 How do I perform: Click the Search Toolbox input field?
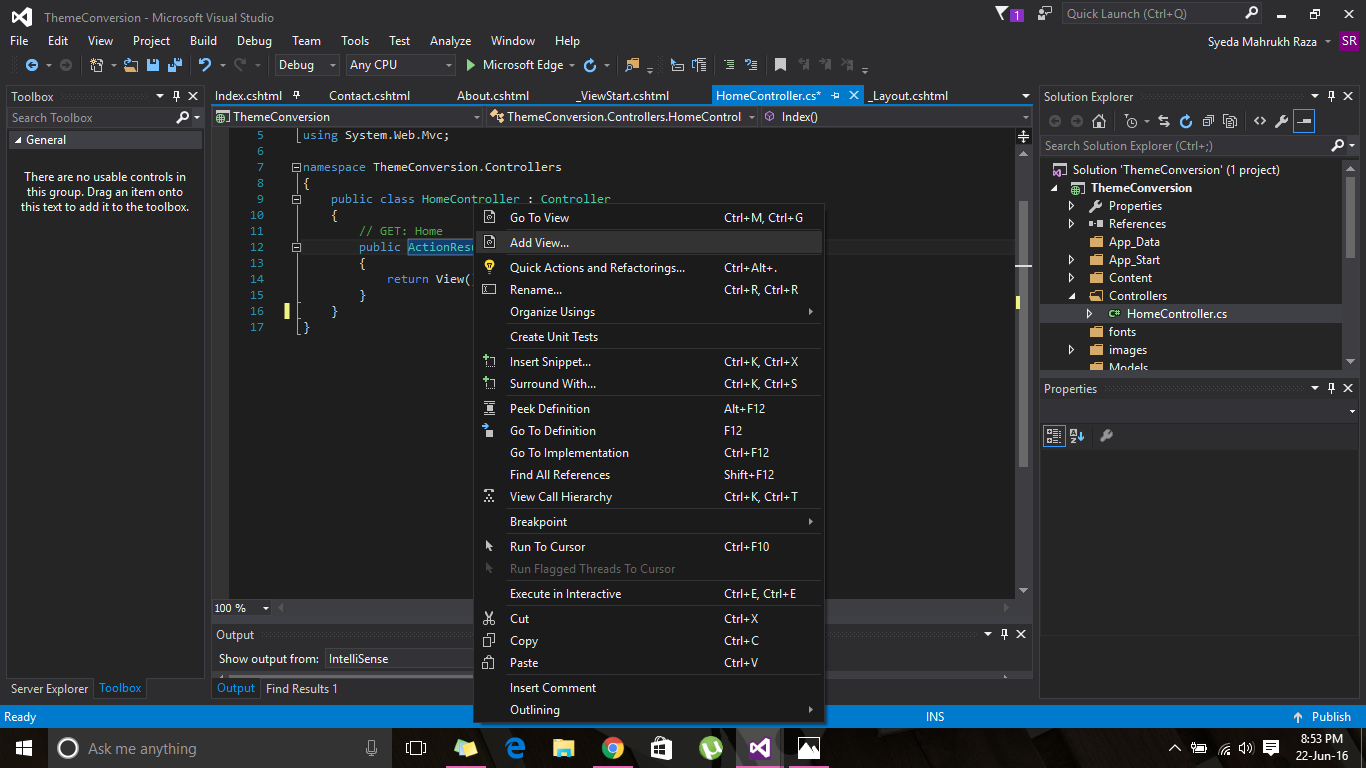(x=91, y=117)
